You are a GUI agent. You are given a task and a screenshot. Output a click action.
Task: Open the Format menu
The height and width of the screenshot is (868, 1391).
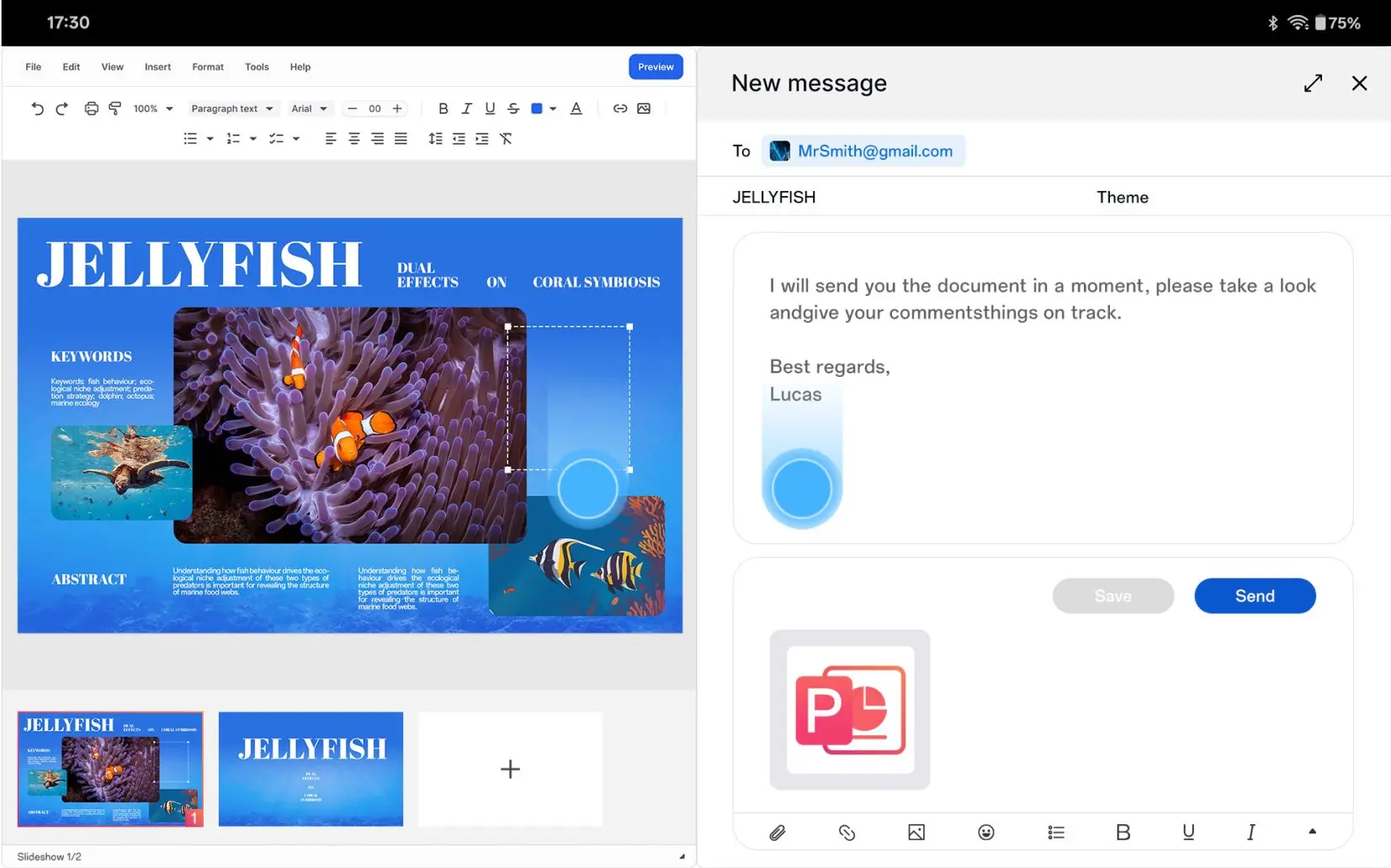click(207, 67)
